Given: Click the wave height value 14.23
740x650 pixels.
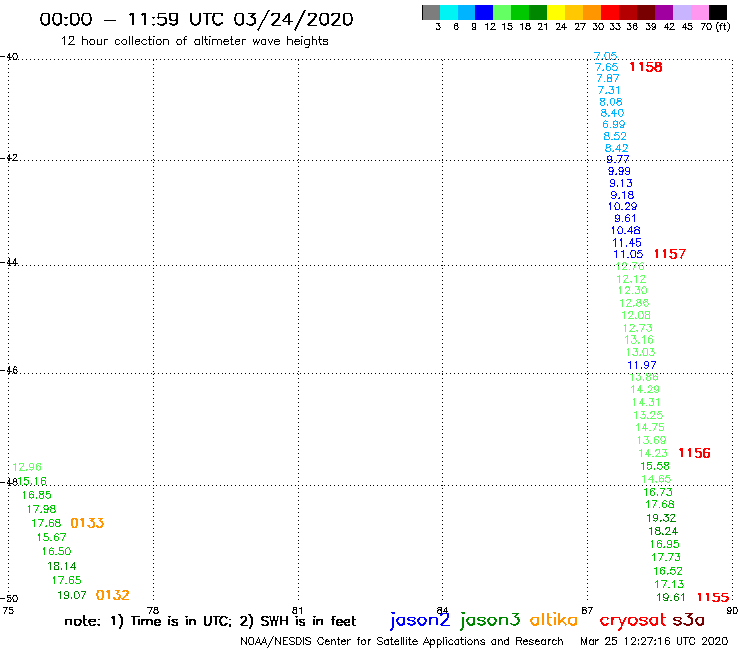Looking at the screenshot, I should 653,454.
